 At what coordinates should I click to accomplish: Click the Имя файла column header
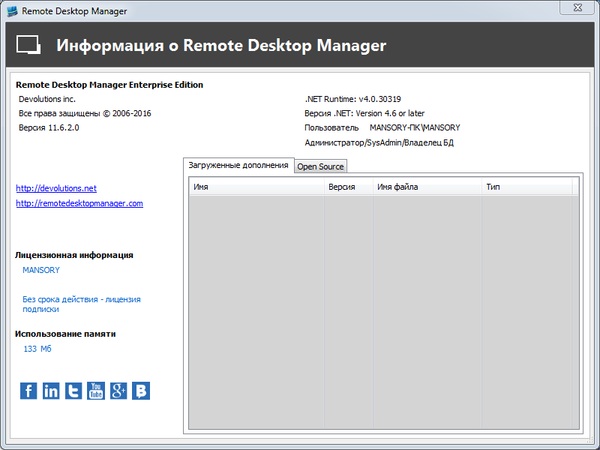pos(426,187)
